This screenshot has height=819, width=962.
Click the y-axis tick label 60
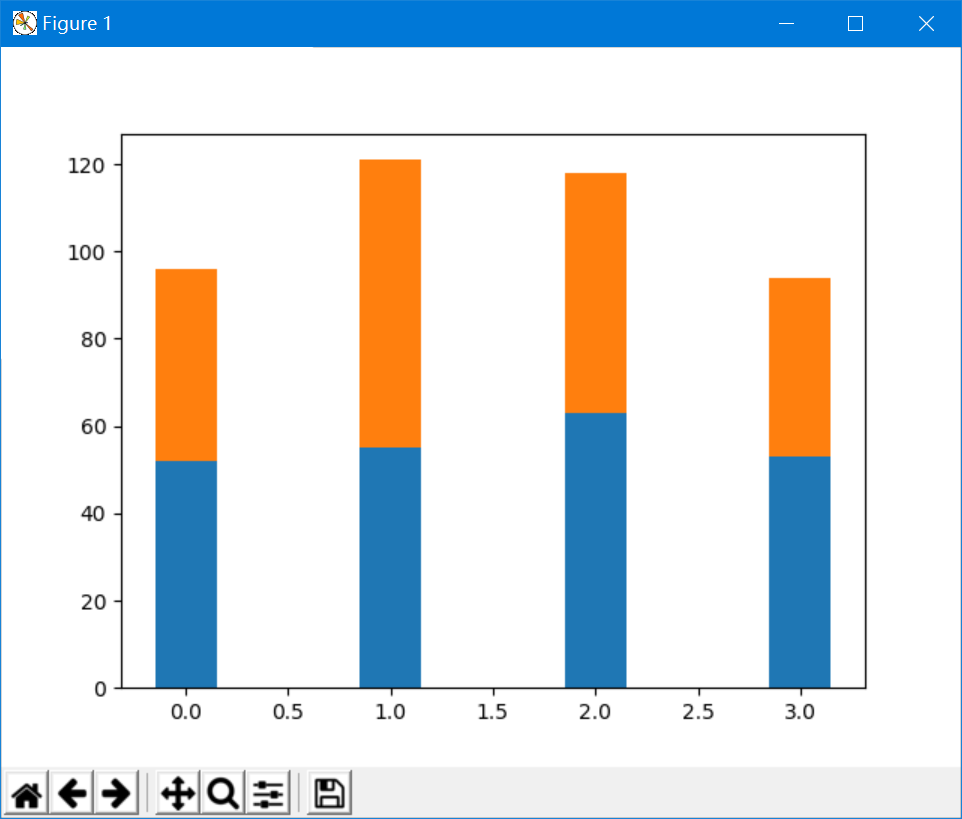click(93, 427)
